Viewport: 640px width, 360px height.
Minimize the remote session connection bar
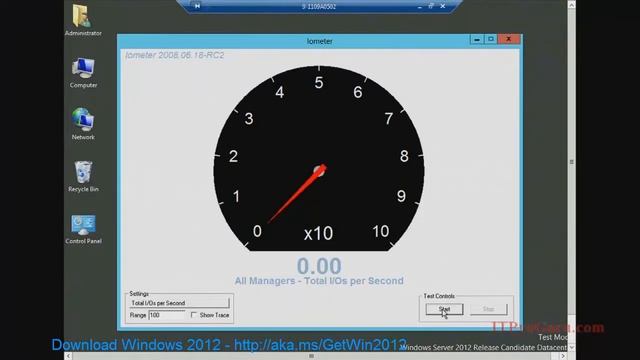point(419,7)
